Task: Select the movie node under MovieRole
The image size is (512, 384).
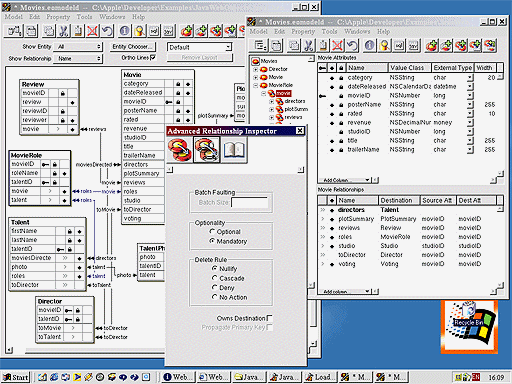Action: point(283,93)
